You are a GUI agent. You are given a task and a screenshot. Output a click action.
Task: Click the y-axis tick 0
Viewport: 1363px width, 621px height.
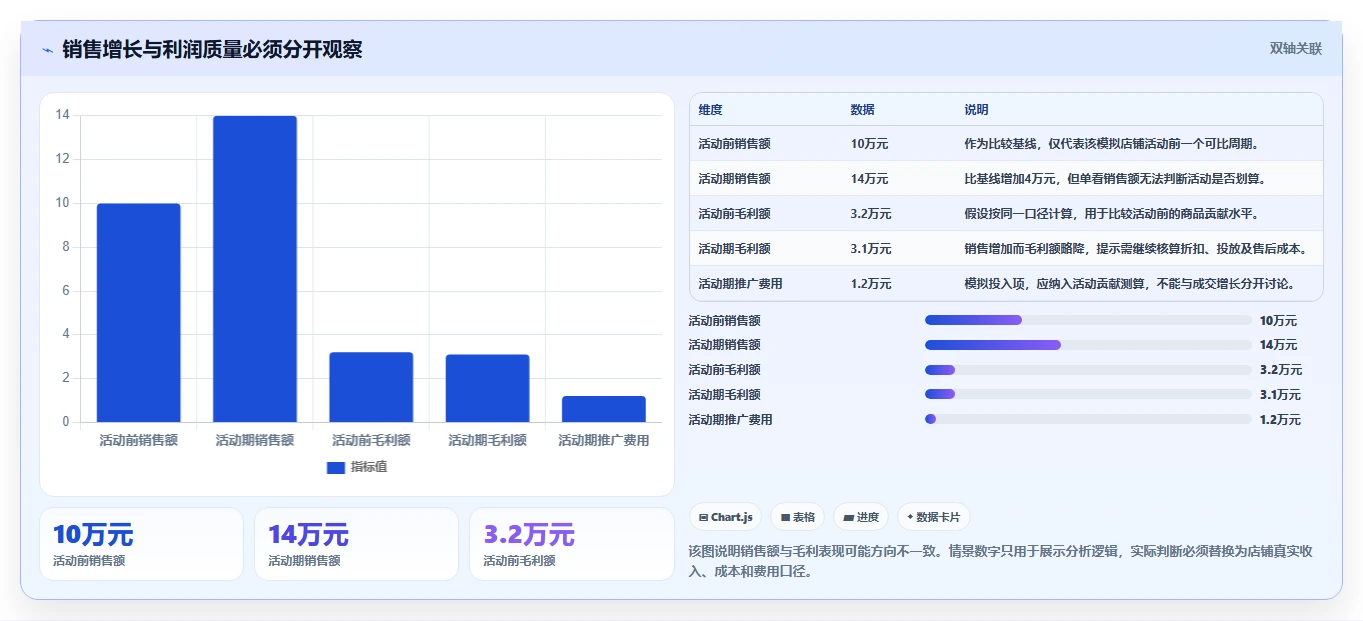tap(66, 422)
